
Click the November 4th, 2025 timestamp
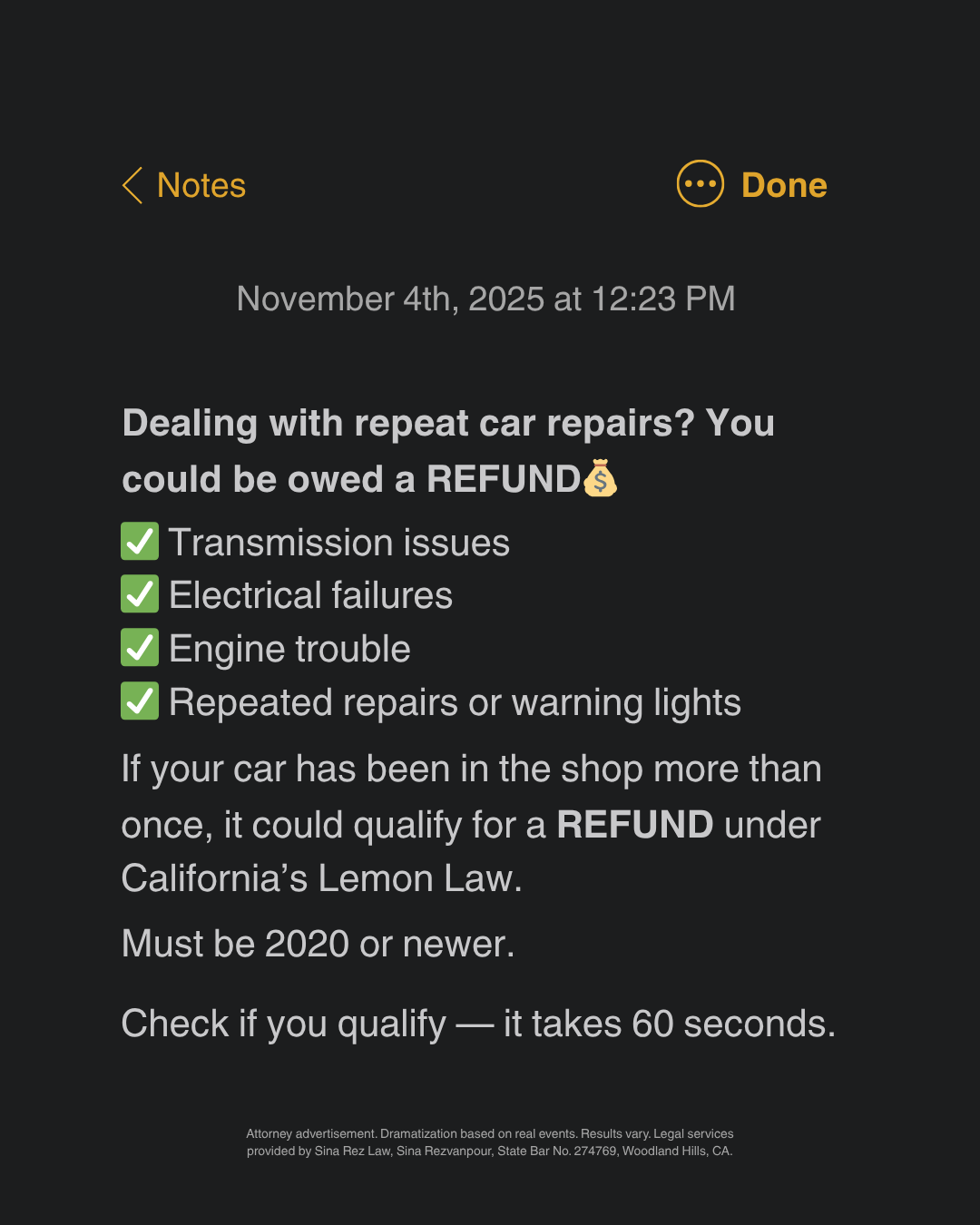485,299
